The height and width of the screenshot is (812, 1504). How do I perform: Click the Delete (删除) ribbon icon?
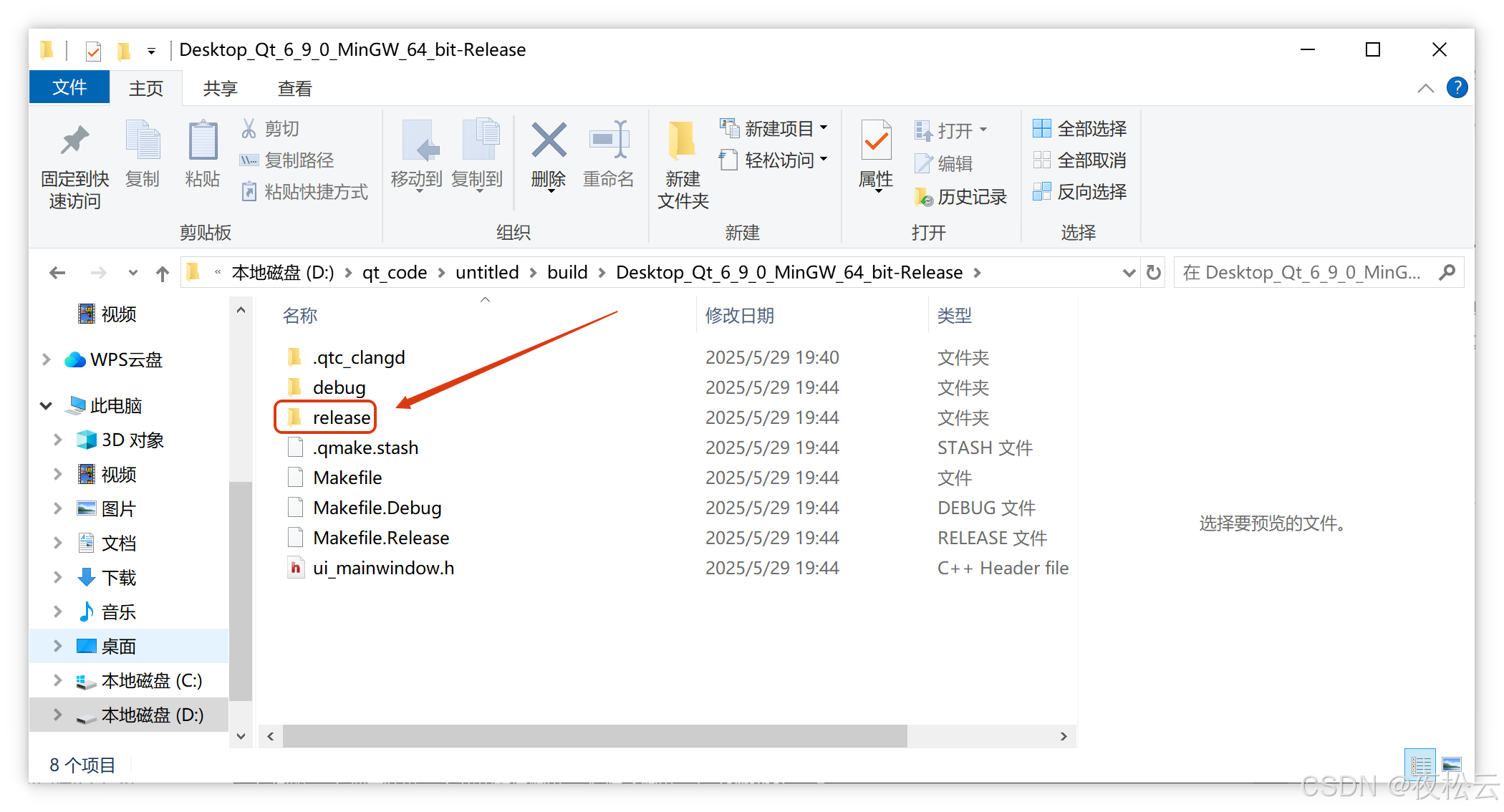[549, 141]
